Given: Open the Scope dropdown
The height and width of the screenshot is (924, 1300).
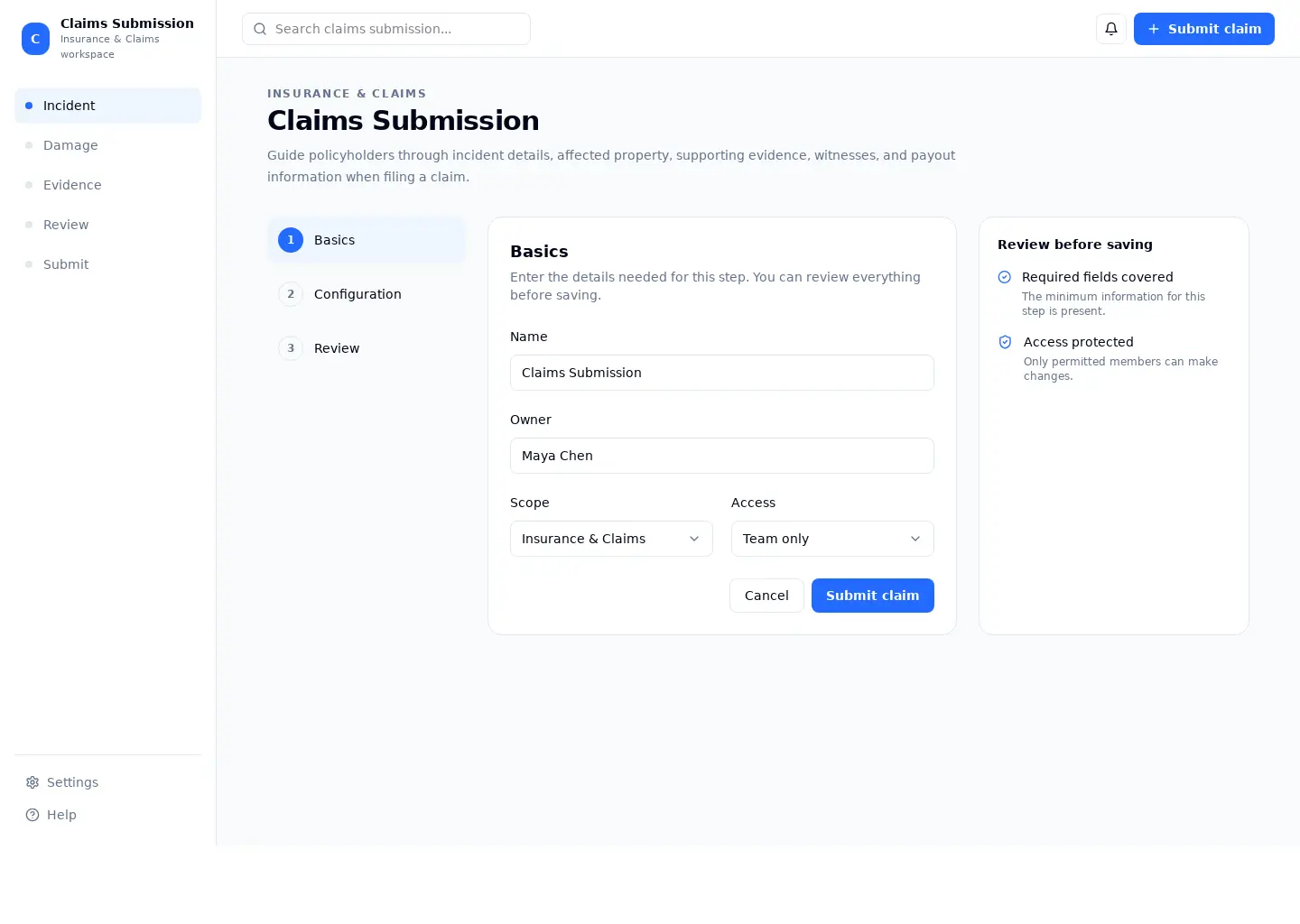Looking at the screenshot, I should click(x=611, y=539).
